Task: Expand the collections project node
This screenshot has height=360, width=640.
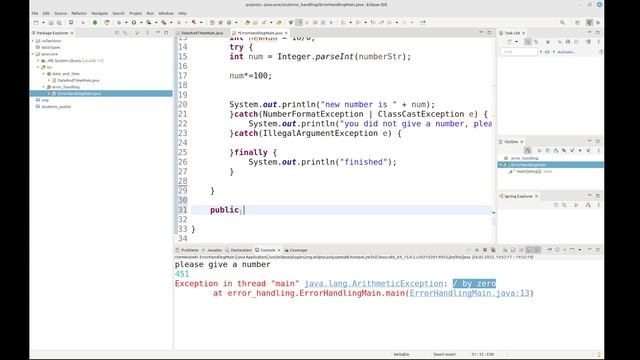Action: (x=33, y=41)
